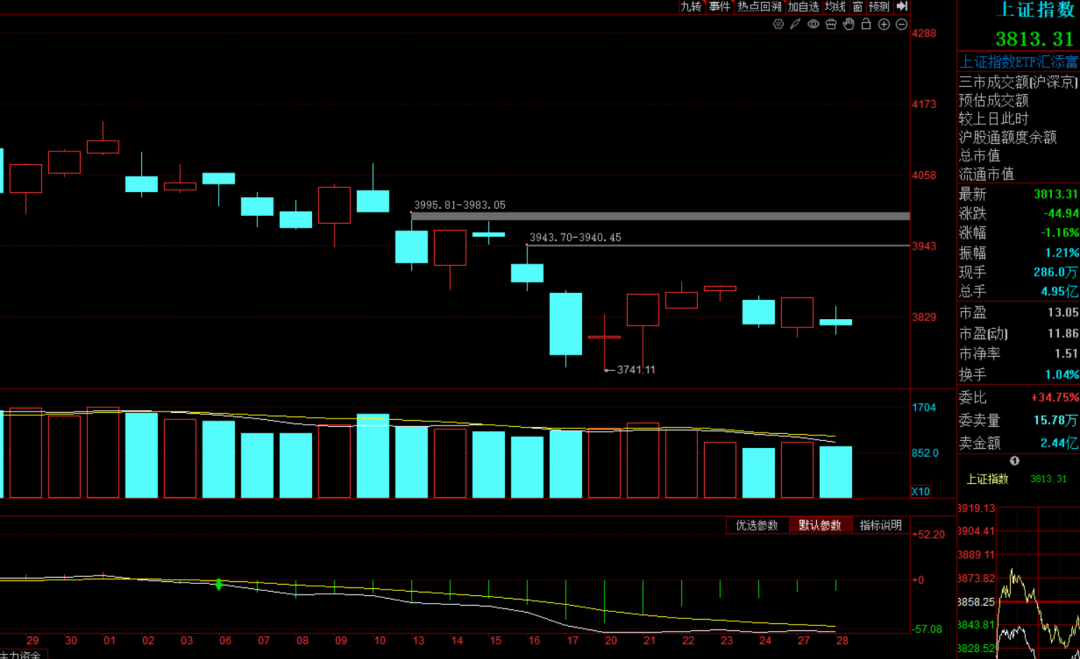Viewport: 1080px width, 659px height.
Task: Toggle the 九转 indicator
Action: pos(691,6)
